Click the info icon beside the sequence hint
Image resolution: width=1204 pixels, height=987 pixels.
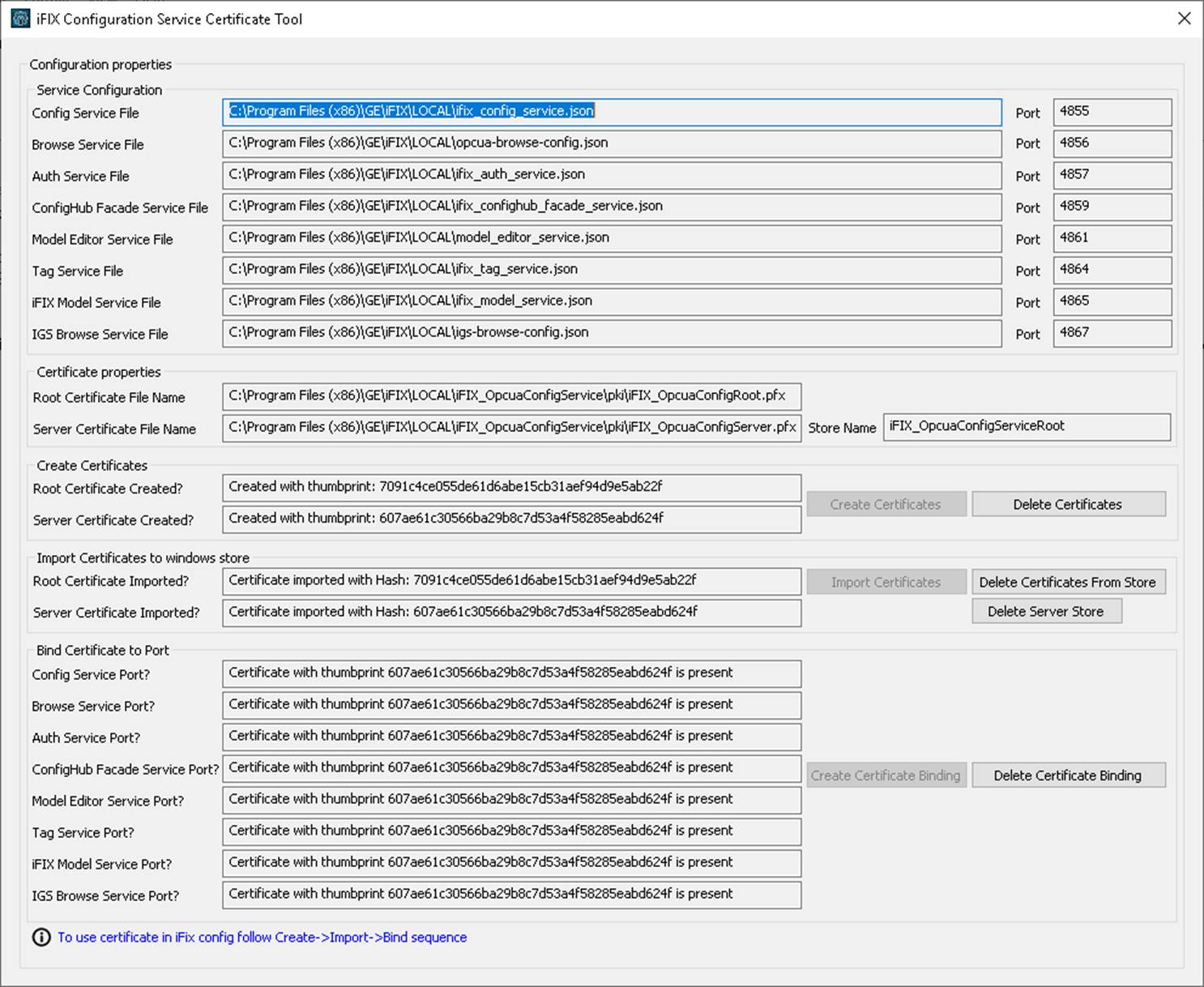(x=41, y=938)
